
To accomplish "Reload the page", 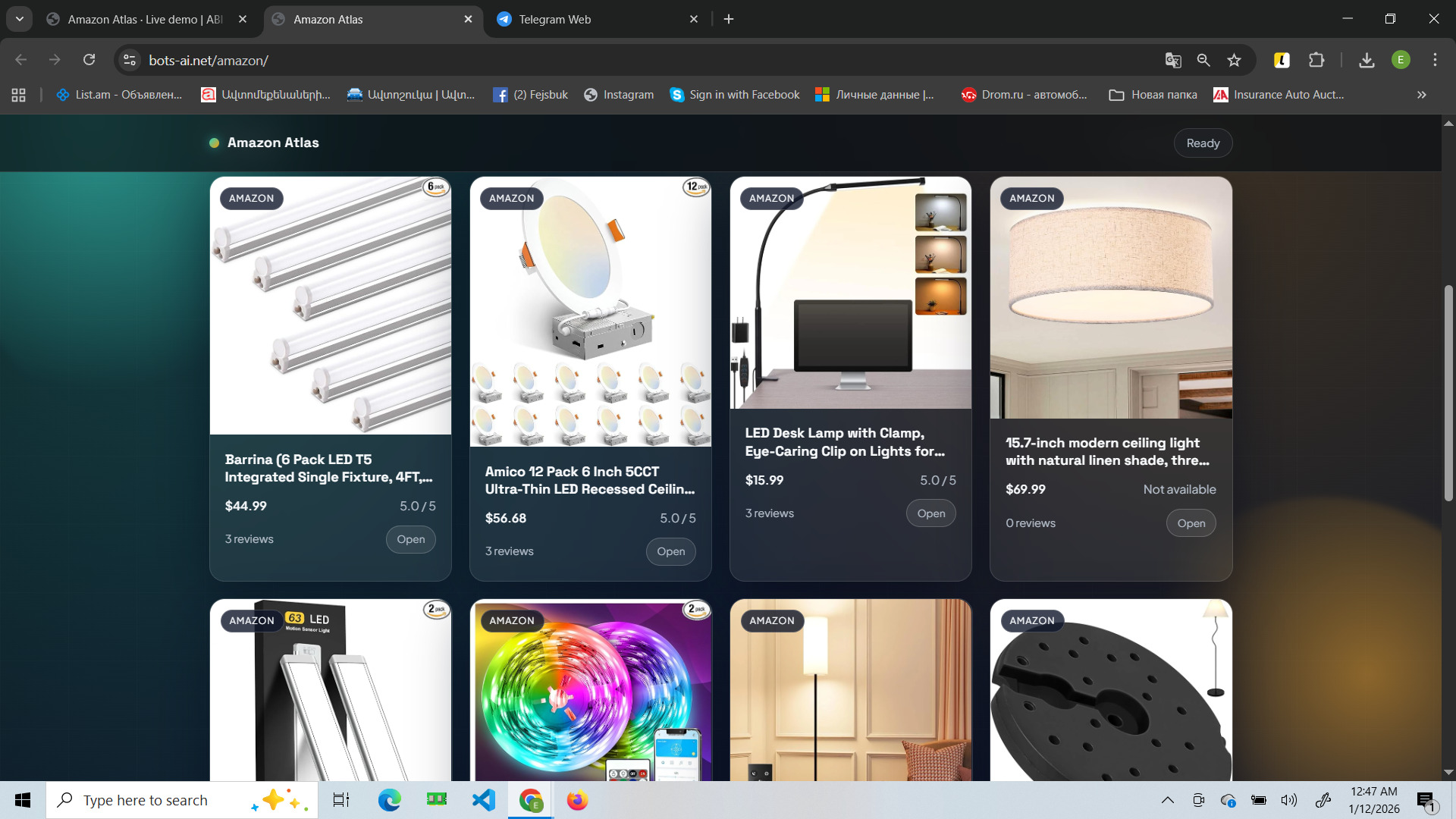I will pyautogui.click(x=89, y=60).
